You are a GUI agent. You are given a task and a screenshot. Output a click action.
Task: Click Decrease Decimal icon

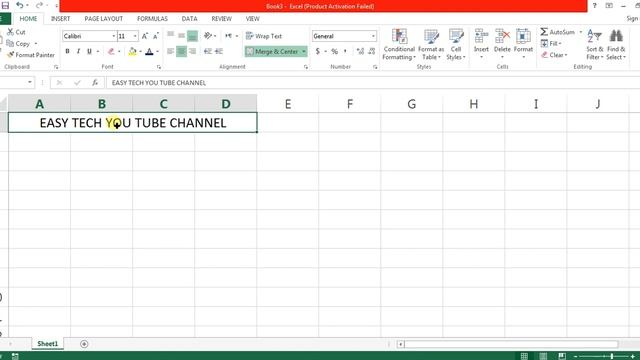(x=371, y=51)
